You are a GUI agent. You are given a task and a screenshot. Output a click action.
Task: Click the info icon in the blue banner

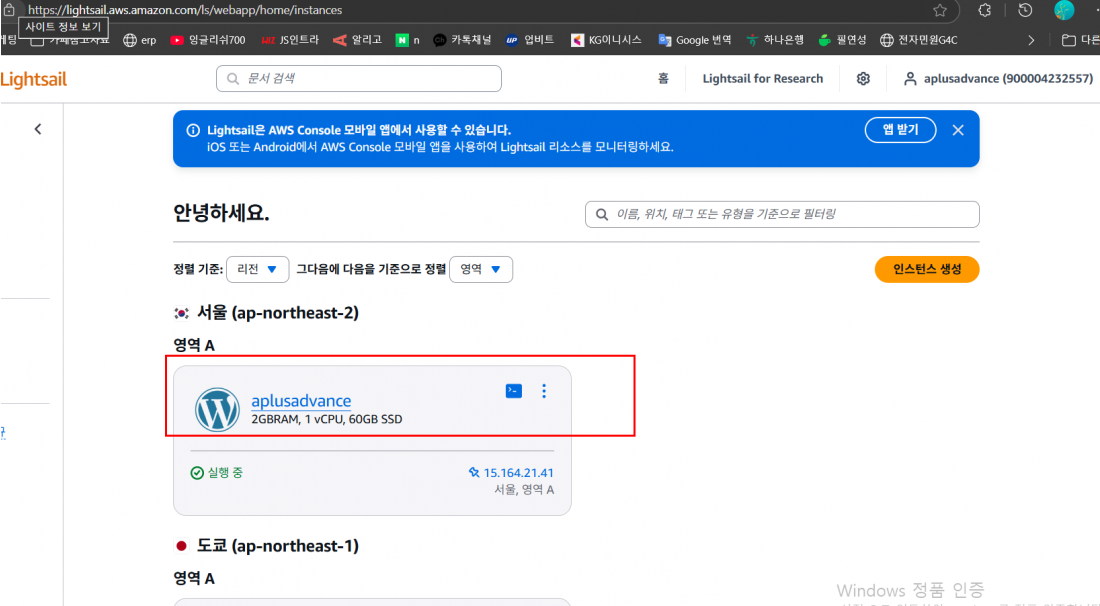193,130
